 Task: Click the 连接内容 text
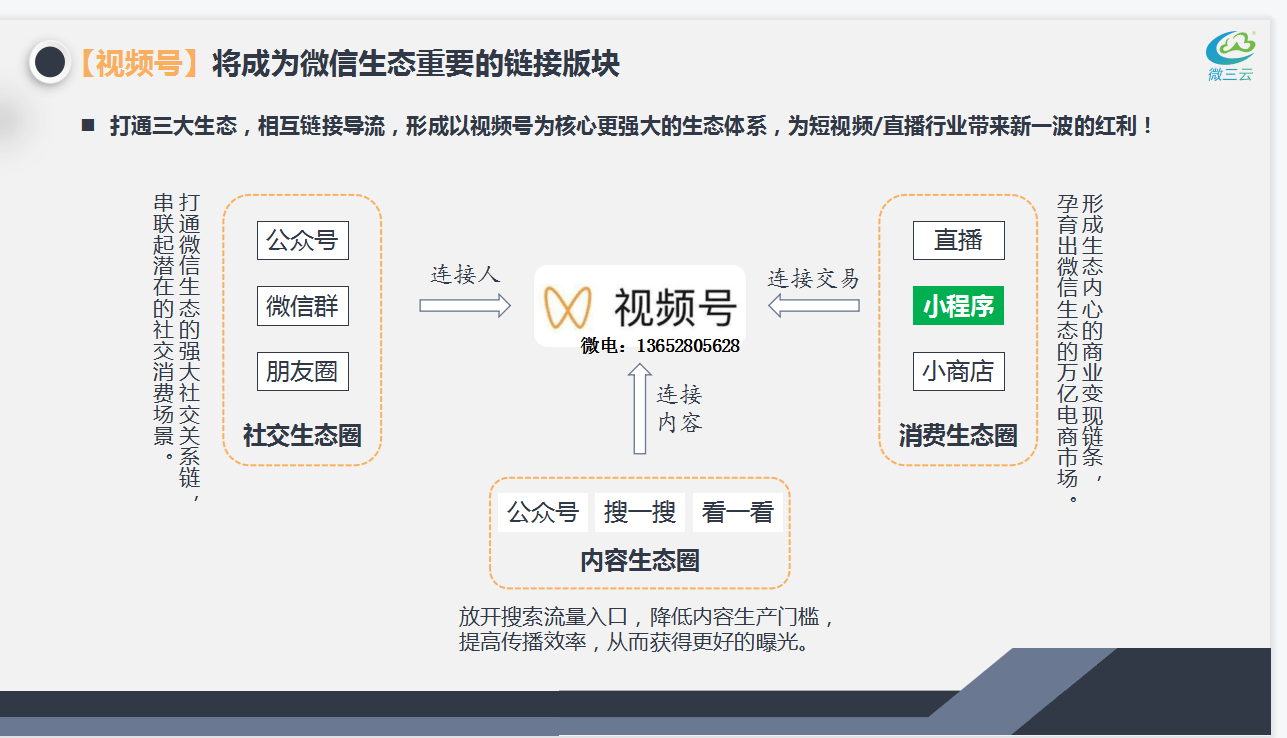click(680, 409)
